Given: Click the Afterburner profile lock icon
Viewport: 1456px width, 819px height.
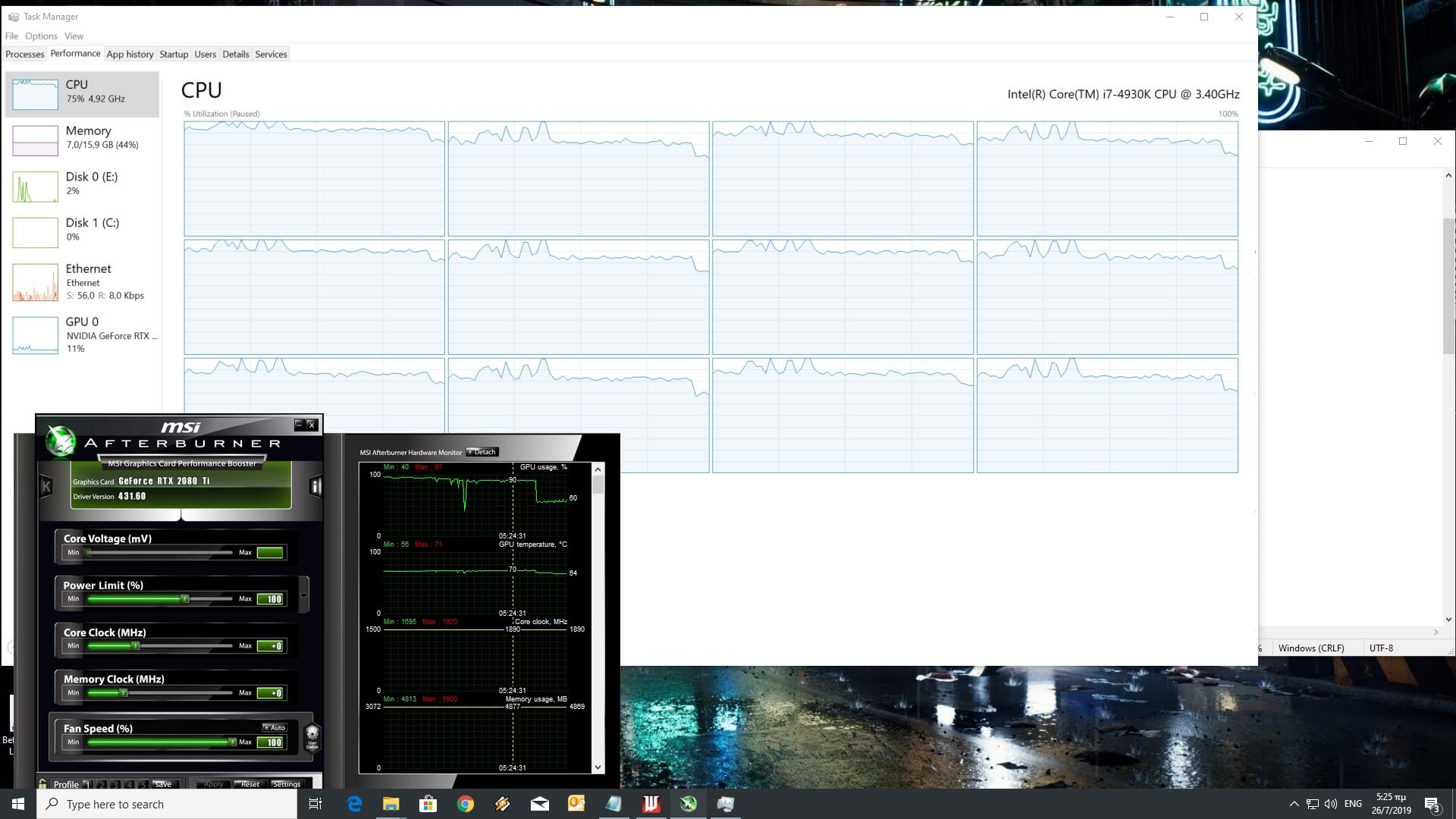Looking at the screenshot, I should coord(43,784).
